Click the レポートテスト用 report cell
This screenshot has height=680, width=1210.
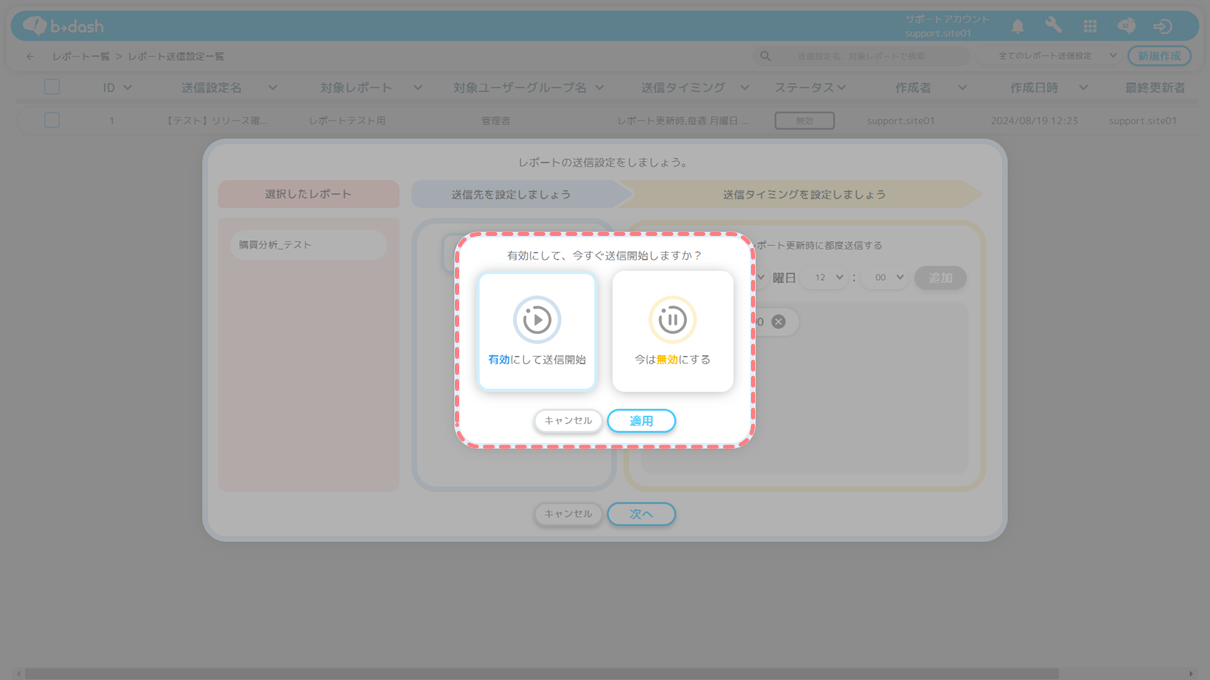(347, 121)
